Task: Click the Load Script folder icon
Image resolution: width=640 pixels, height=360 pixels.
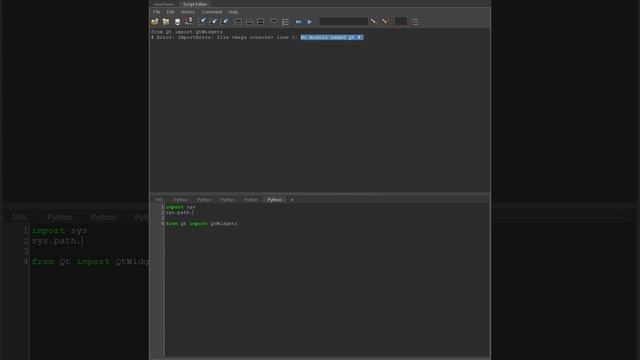Action: (x=155, y=21)
